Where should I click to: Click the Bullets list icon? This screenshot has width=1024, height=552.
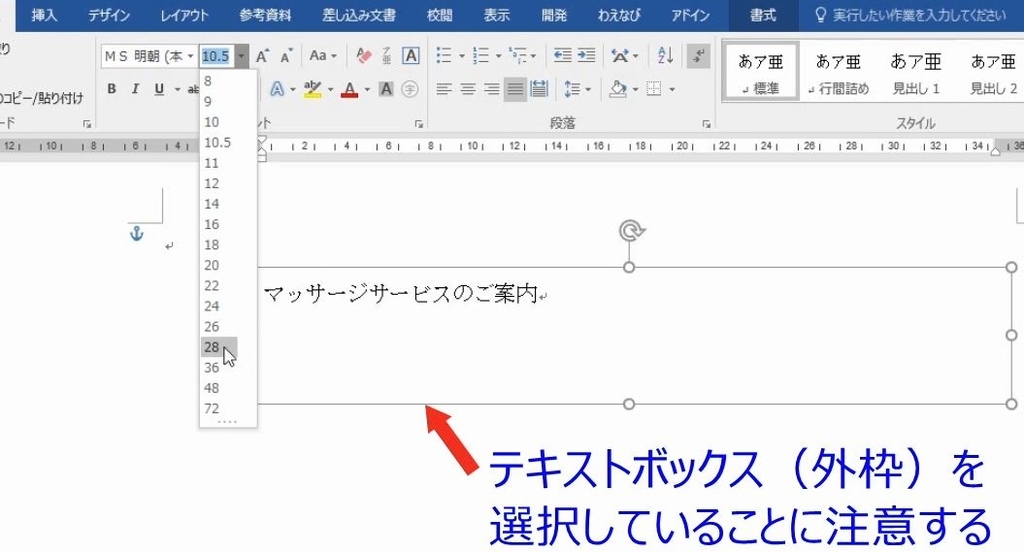tap(444, 56)
